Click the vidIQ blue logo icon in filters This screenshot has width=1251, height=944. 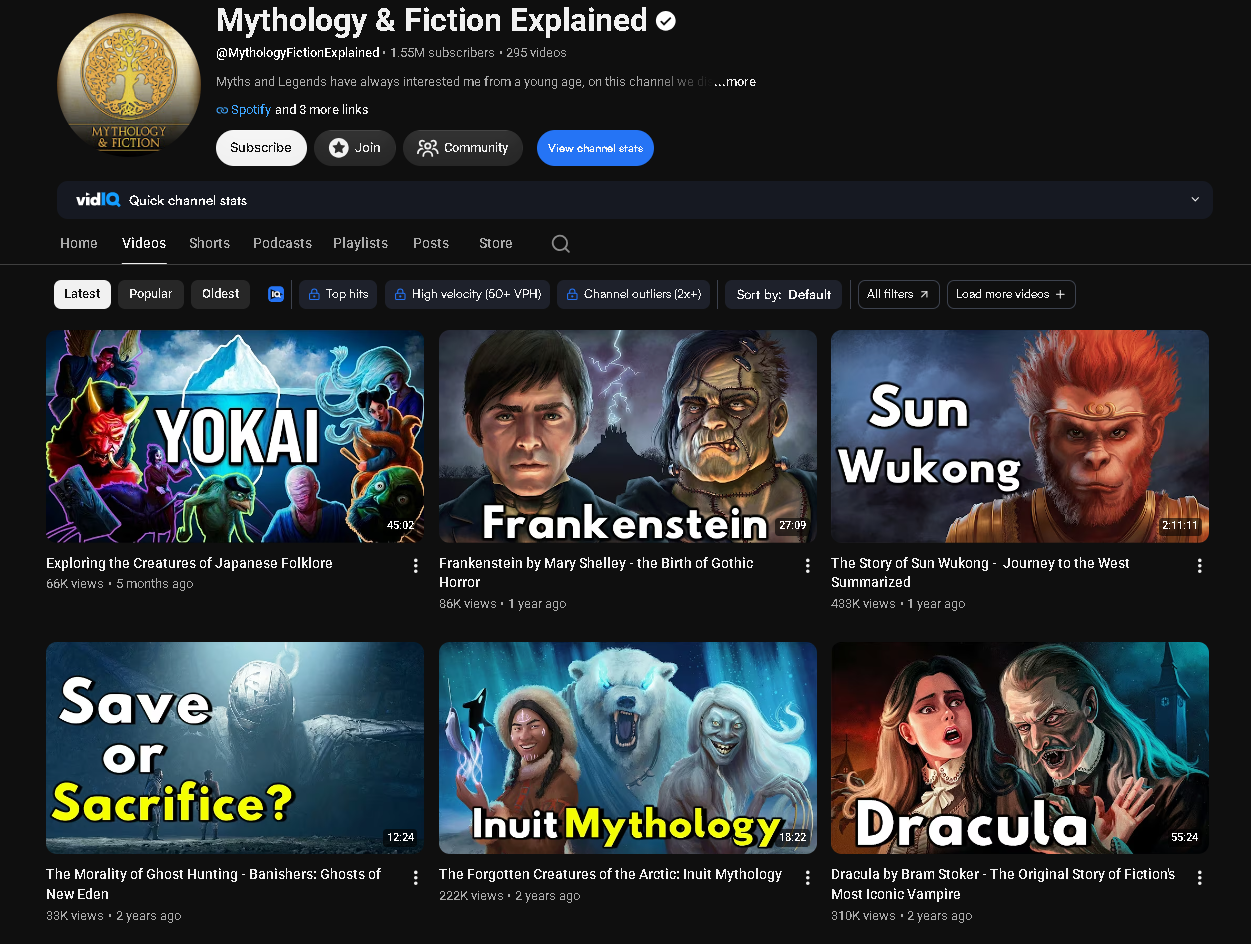coord(276,294)
